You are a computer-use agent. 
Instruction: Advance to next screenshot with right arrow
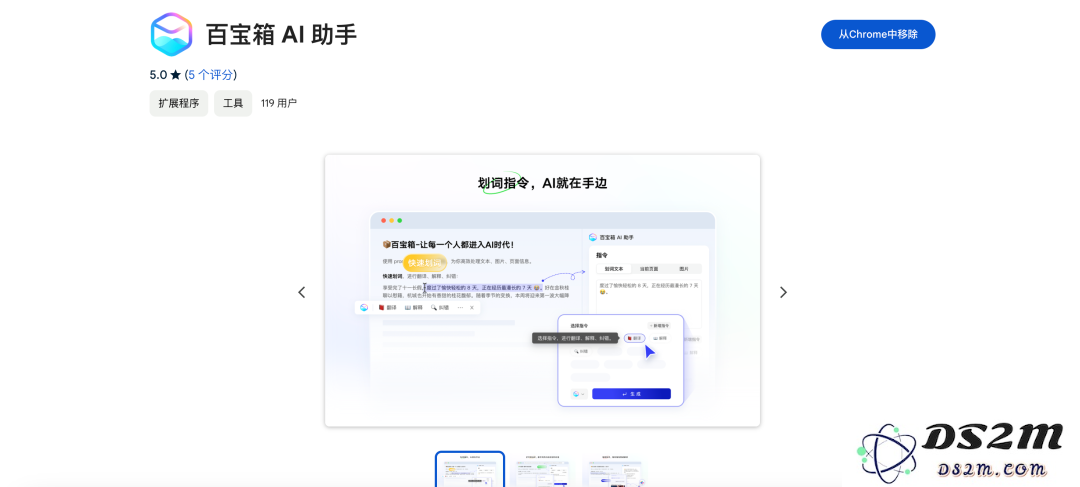coord(783,292)
